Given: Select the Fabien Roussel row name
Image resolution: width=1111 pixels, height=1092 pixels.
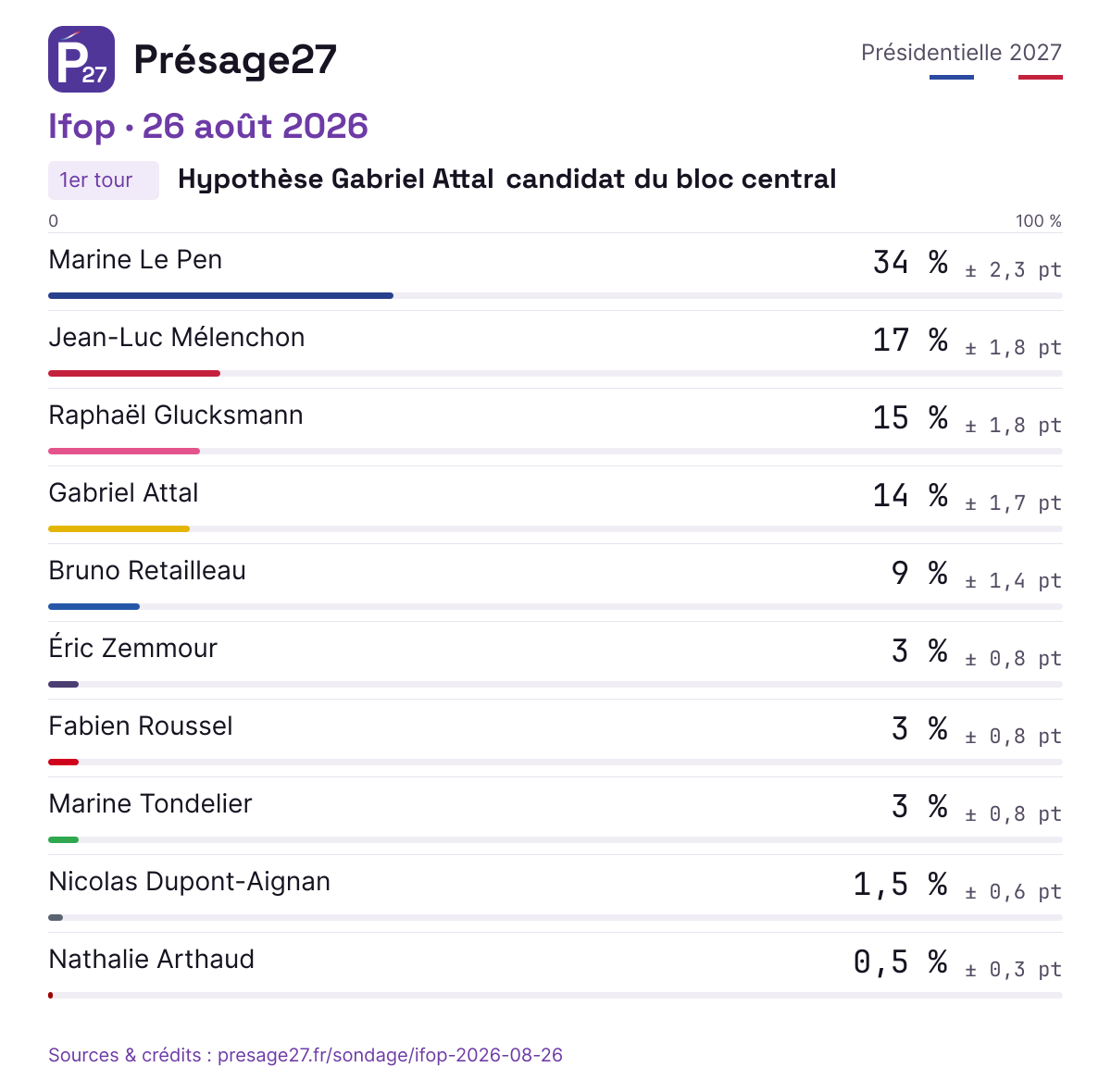Looking at the screenshot, I should tap(141, 726).
